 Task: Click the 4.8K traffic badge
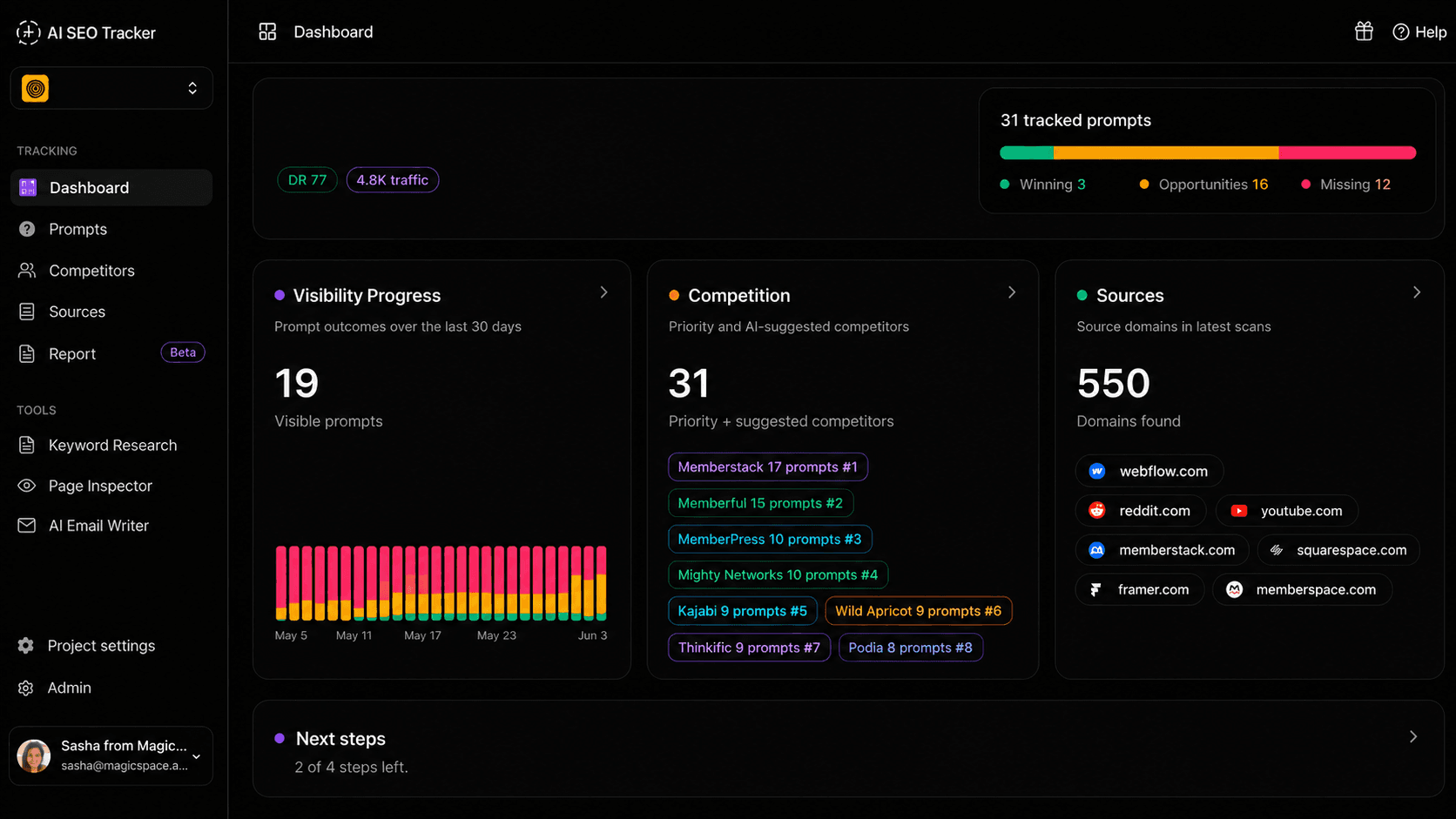coord(393,180)
